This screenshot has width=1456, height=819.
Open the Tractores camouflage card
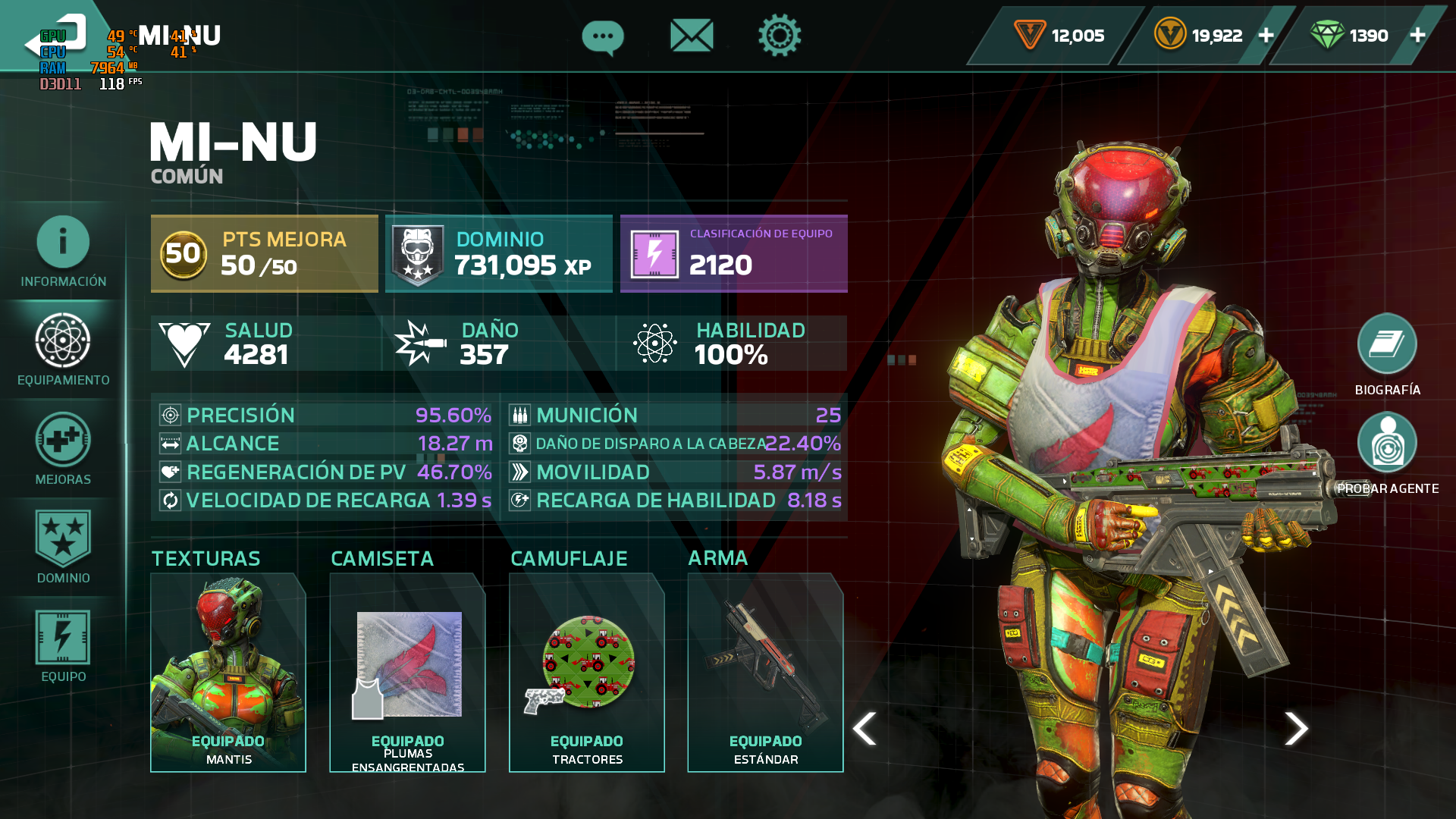[x=587, y=673]
